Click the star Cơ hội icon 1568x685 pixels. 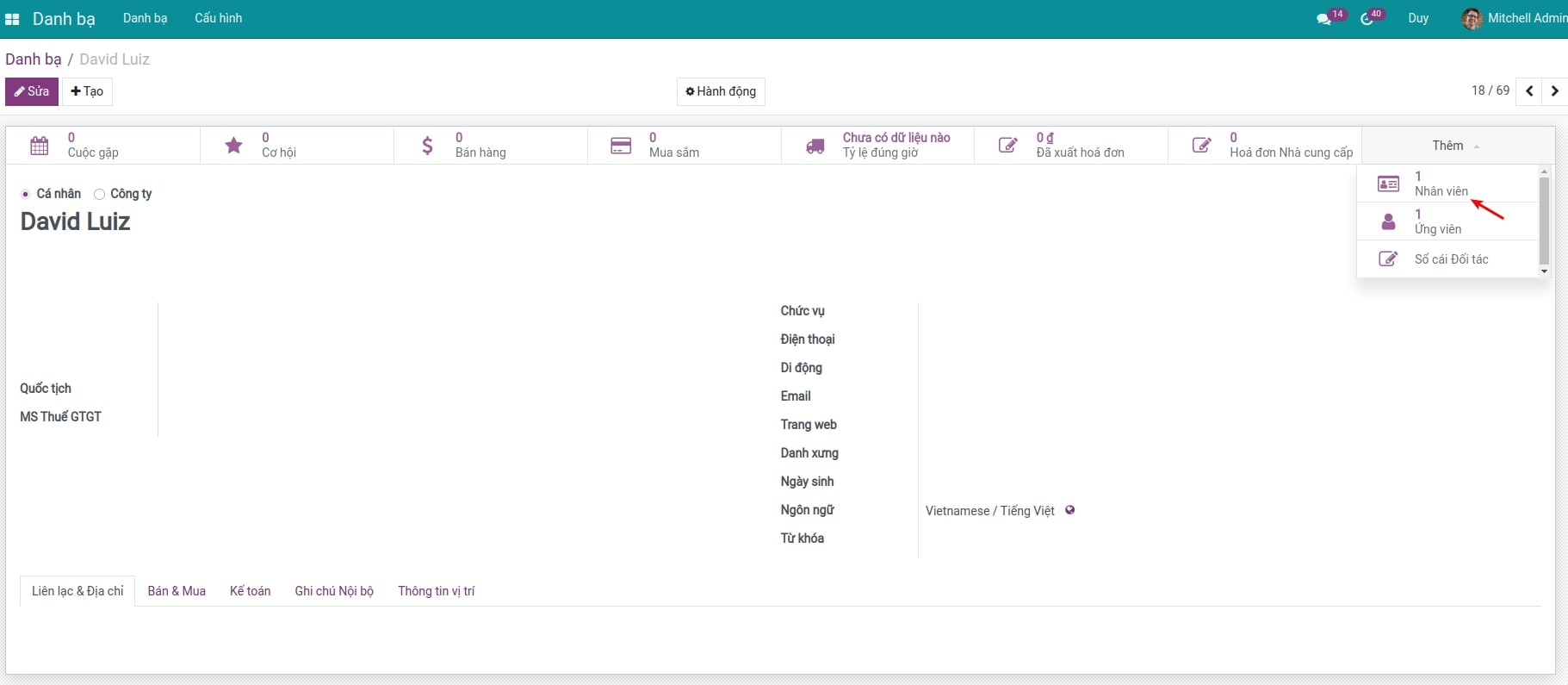(233, 146)
